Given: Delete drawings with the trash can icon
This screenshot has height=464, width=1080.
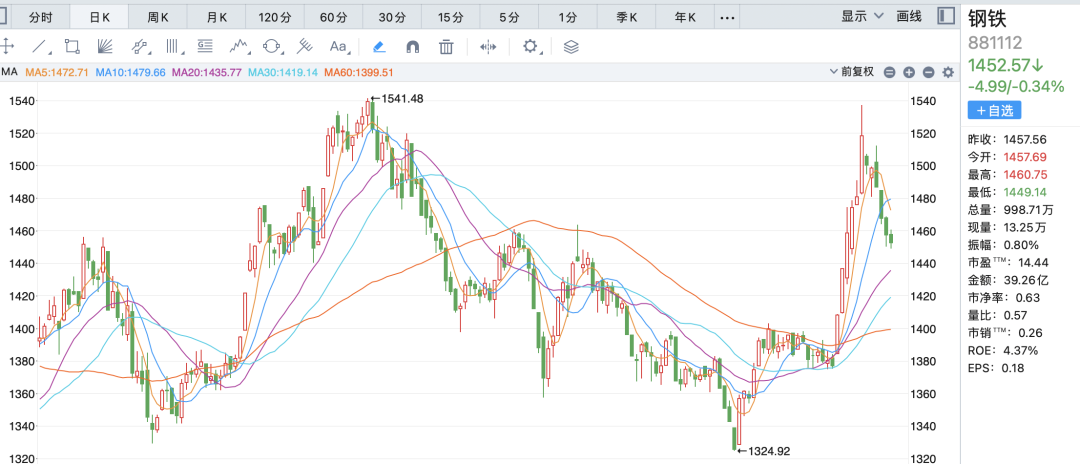Looking at the screenshot, I should click(x=447, y=46).
